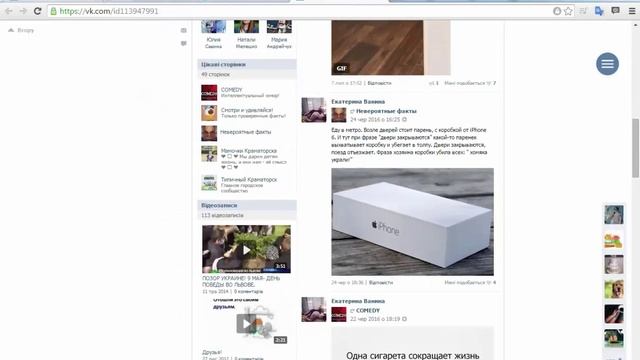This screenshot has height=360, width=640.
Task: Like the iPhone post
Action: [470, 282]
